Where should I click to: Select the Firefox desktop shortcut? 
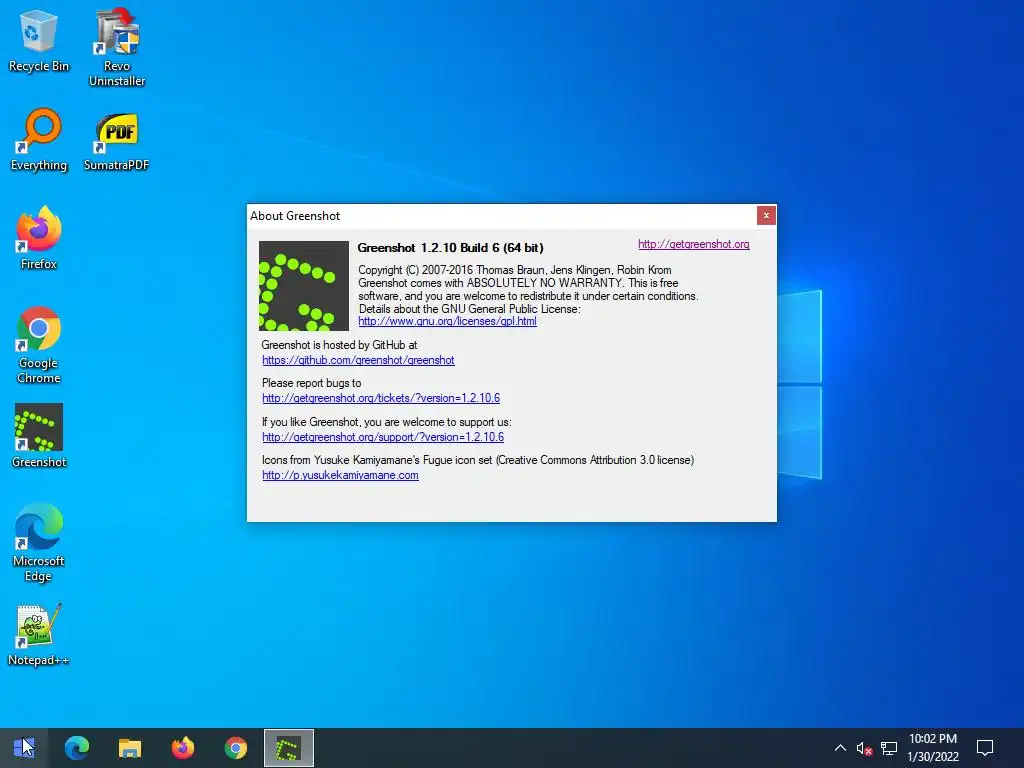pyautogui.click(x=39, y=238)
